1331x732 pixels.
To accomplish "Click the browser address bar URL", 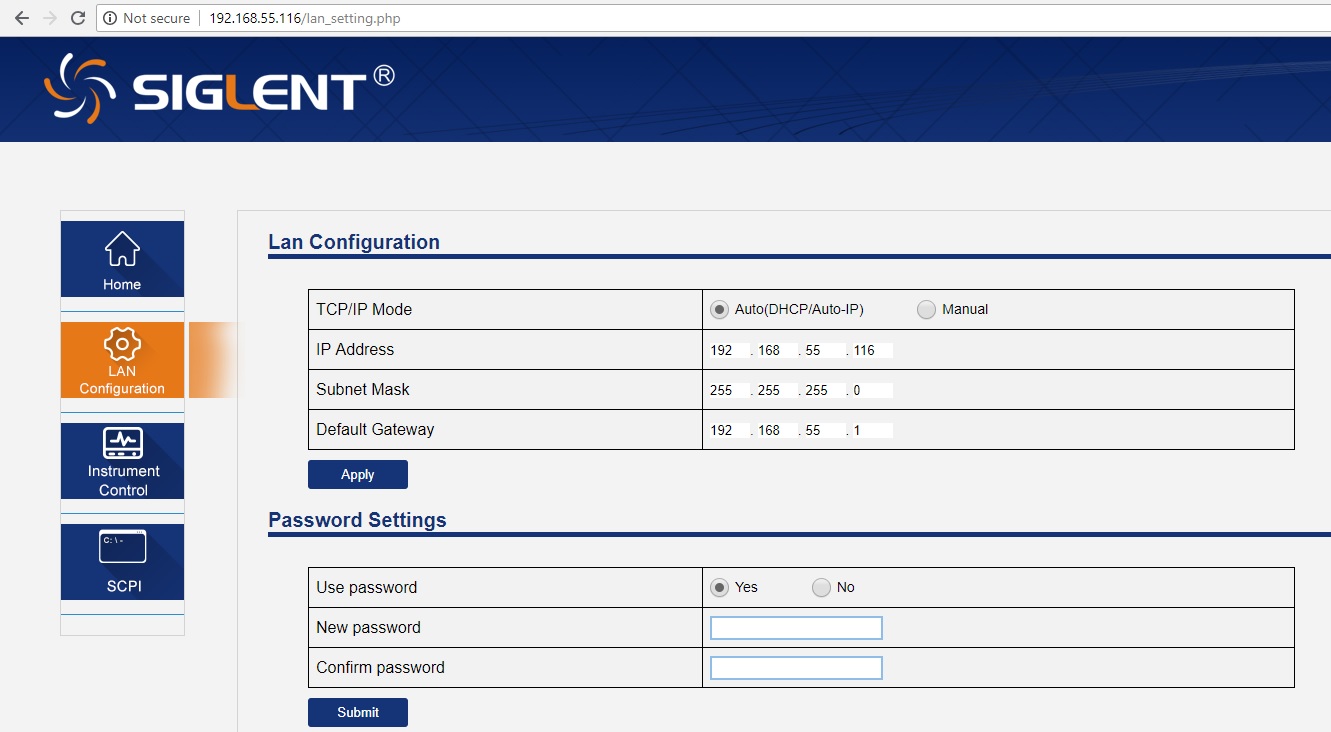I will tap(305, 18).
